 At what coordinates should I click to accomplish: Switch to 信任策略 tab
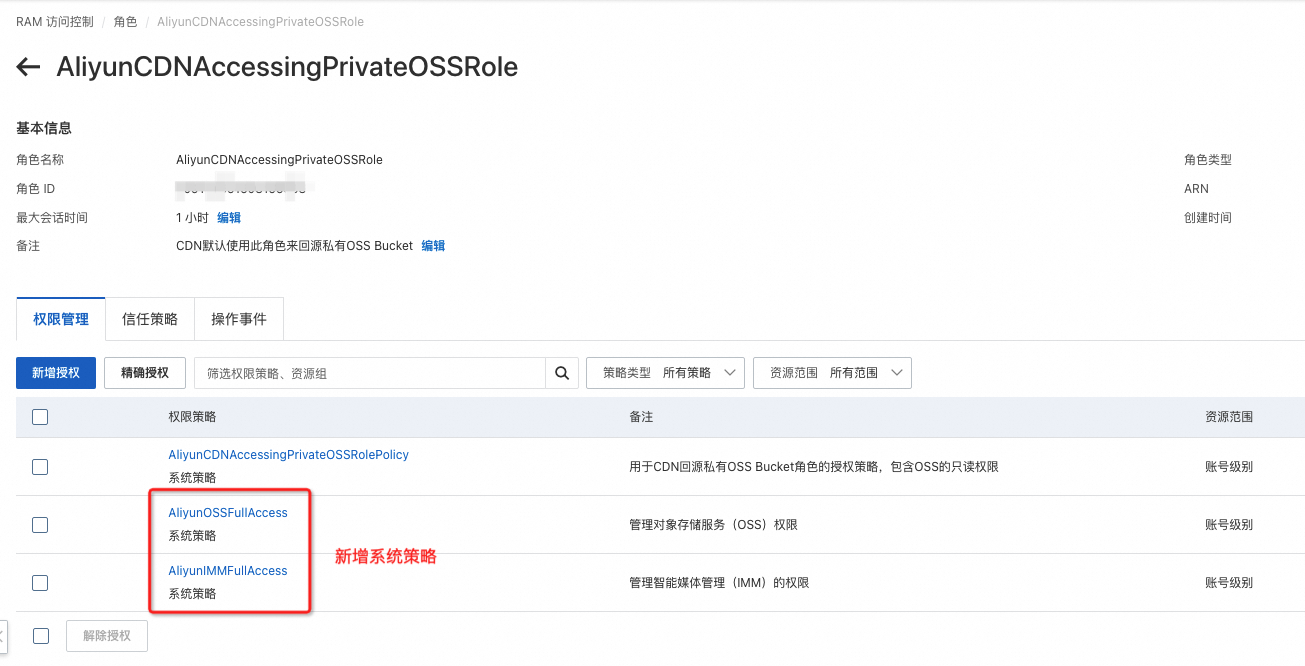coord(150,319)
